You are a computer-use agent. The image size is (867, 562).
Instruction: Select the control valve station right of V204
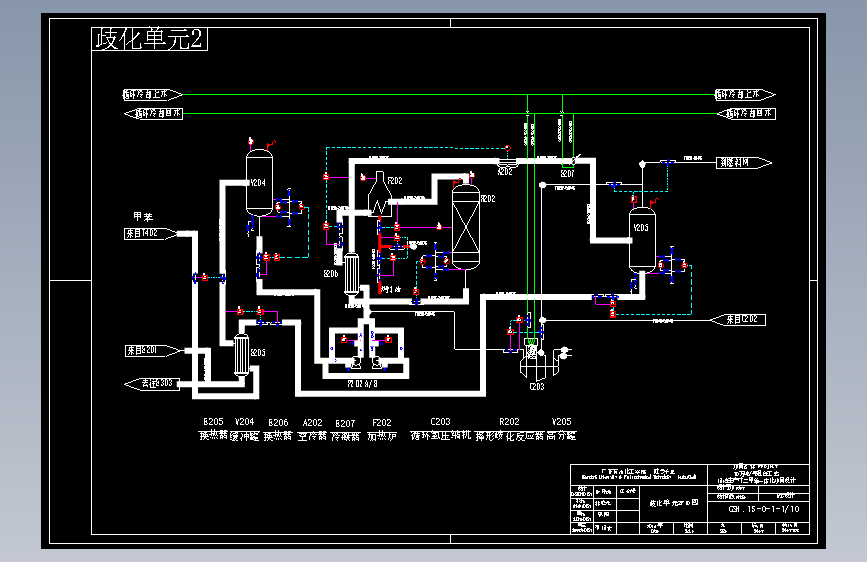(289, 207)
